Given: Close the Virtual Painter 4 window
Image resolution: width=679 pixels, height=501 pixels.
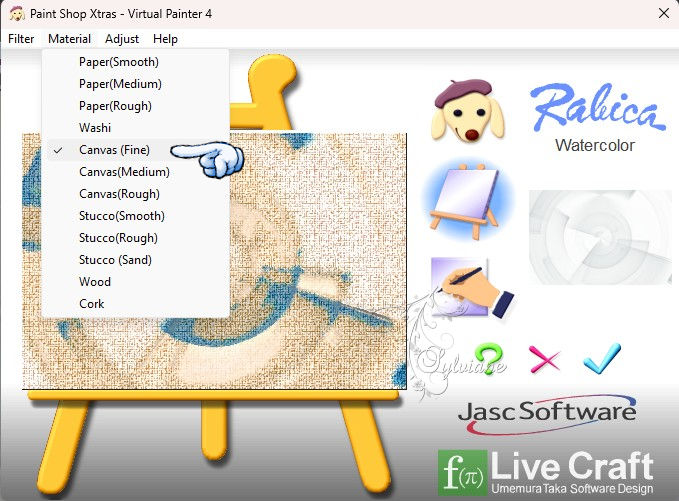Looking at the screenshot, I should pyautogui.click(x=663, y=13).
